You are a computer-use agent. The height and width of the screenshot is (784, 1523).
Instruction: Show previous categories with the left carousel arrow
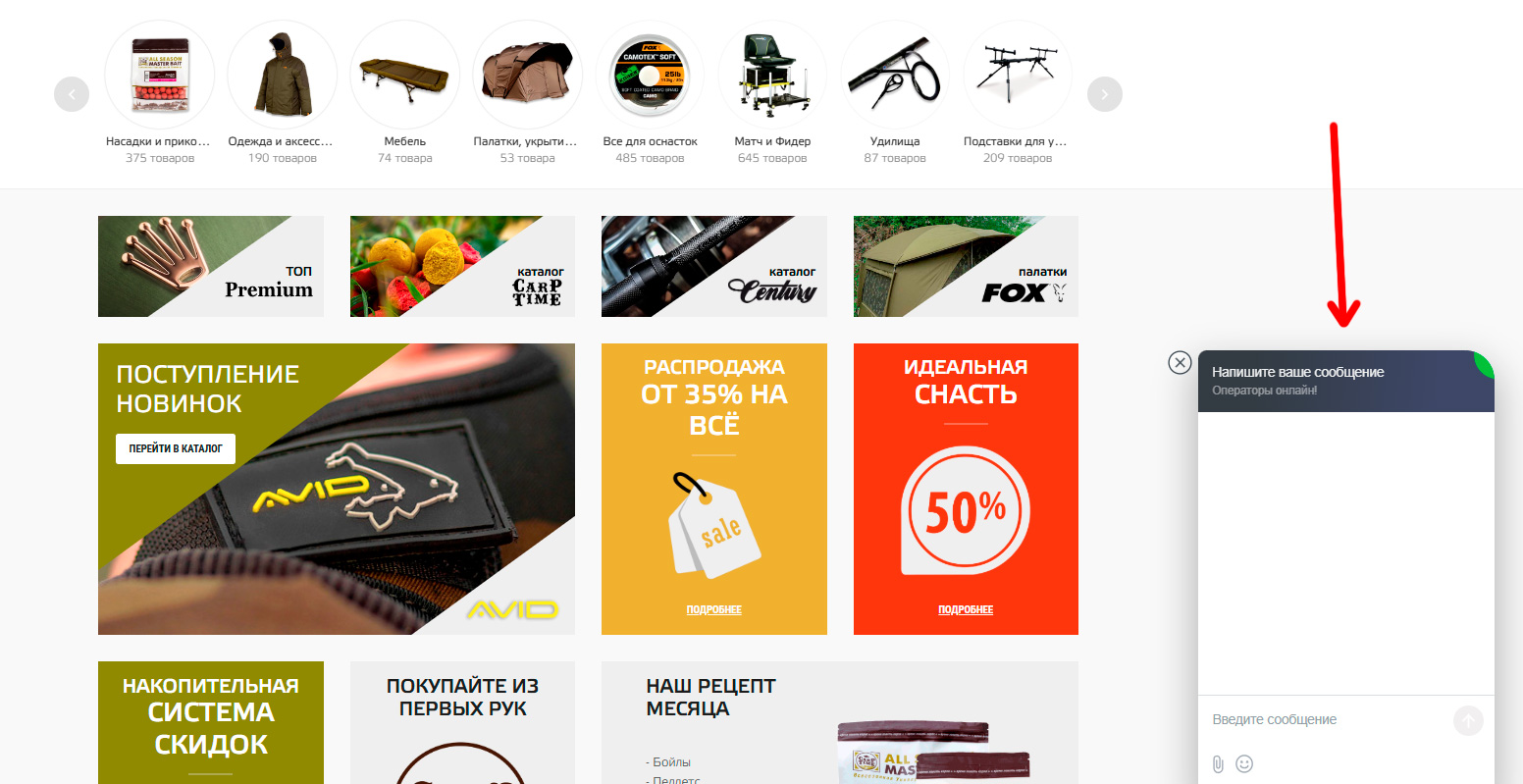(72, 94)
